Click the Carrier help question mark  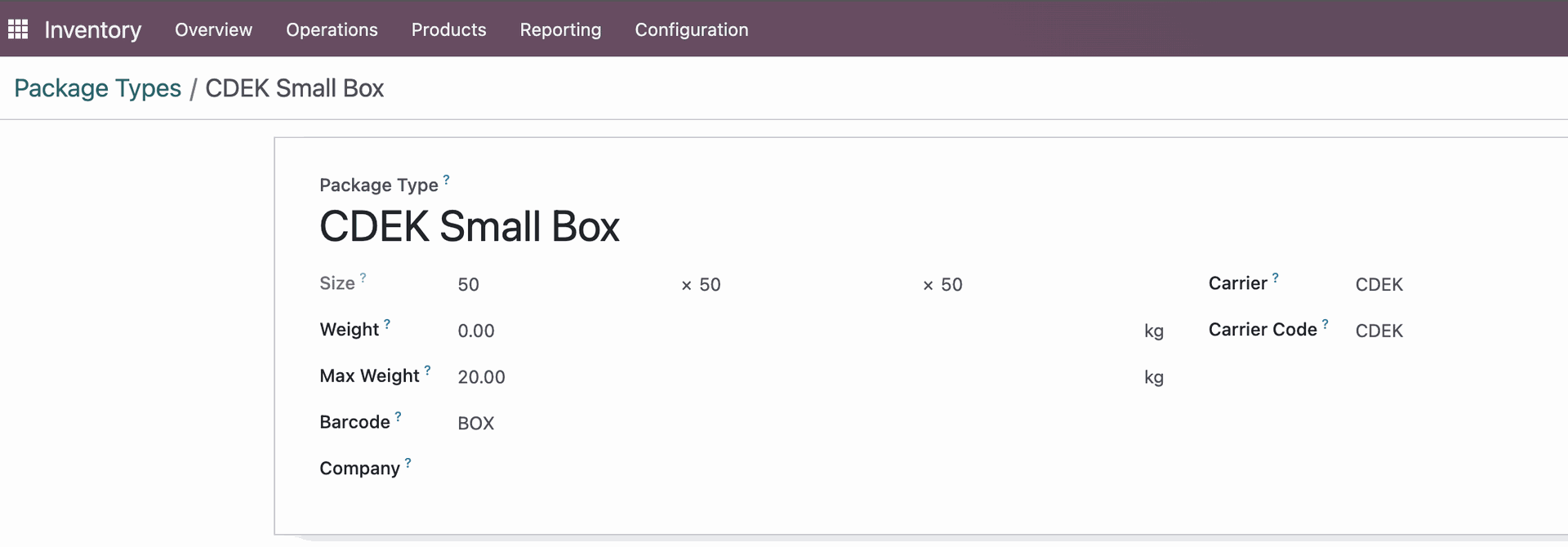pyautogui.click(x=1275, y=278)
